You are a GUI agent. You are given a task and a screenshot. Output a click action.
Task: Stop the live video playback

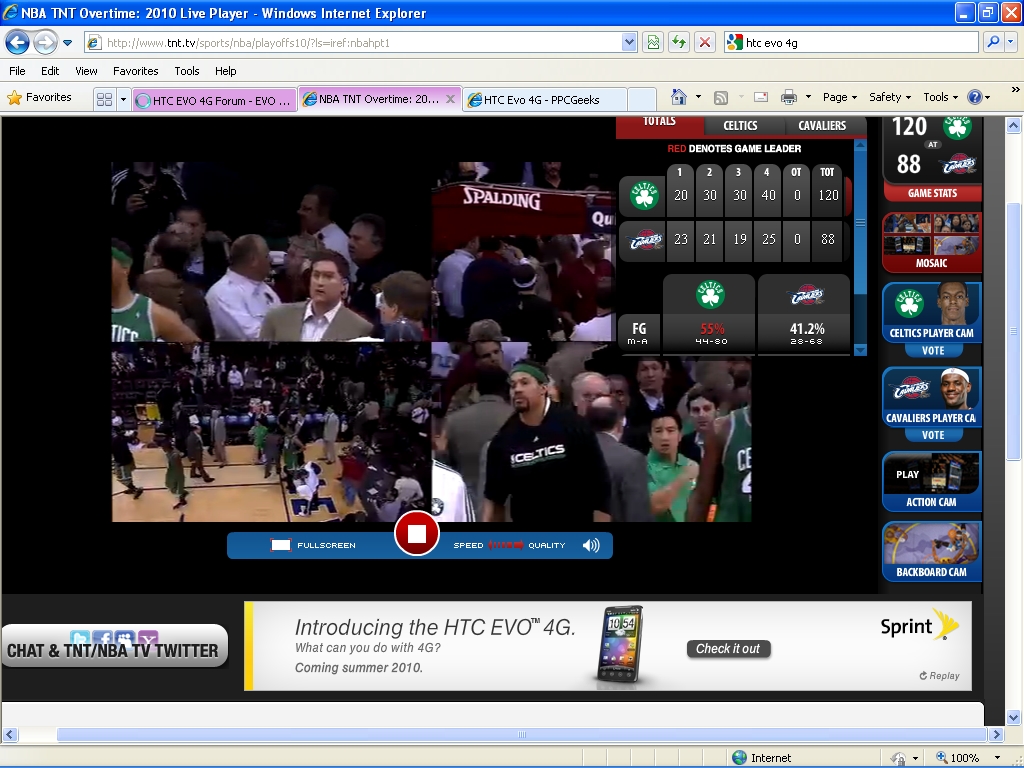[x=417, y=534]
